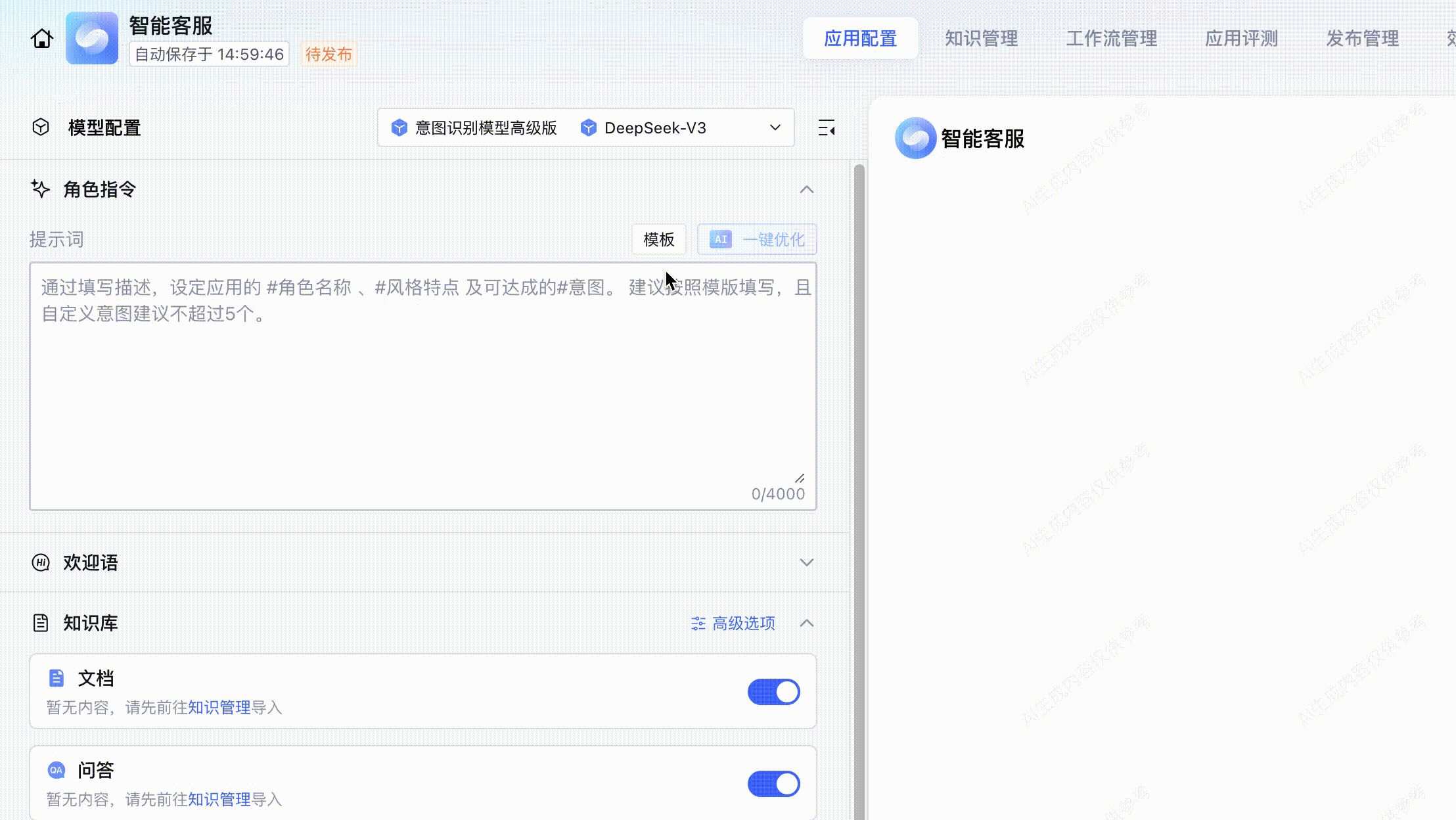
Task: Collapse the 角色指令 section
Action: tap(807, 190)
